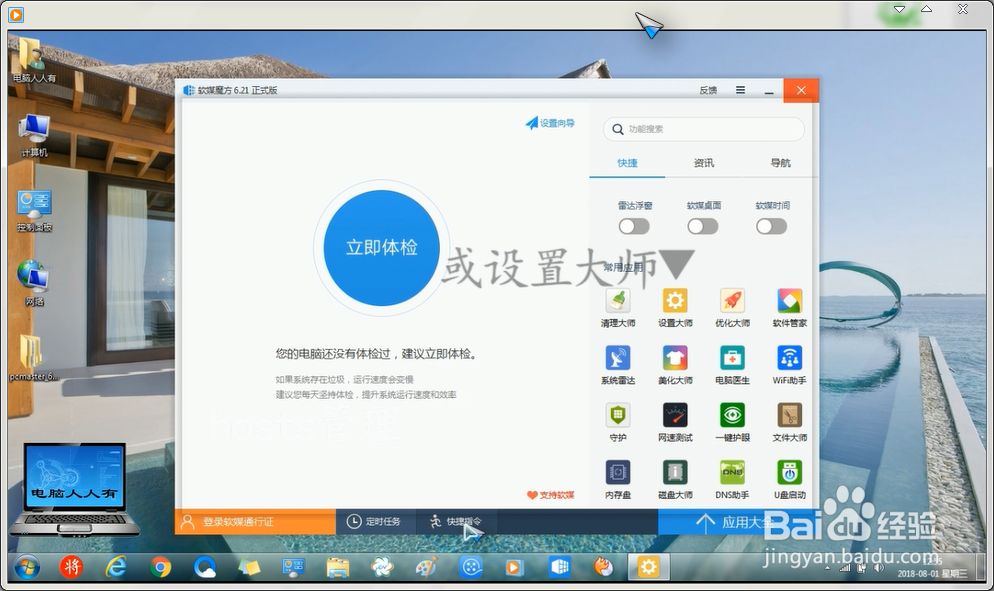Image resolution: width=994 pixels, height=591 pixels.
Task: Open the pcmaster folder on desktop
Action: [x=34, y=357]
